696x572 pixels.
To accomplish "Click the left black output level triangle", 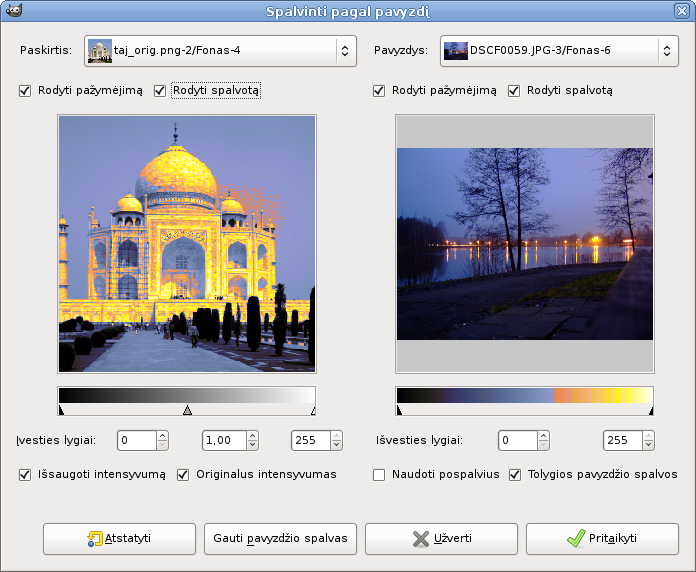I will (x=399, y=410).
